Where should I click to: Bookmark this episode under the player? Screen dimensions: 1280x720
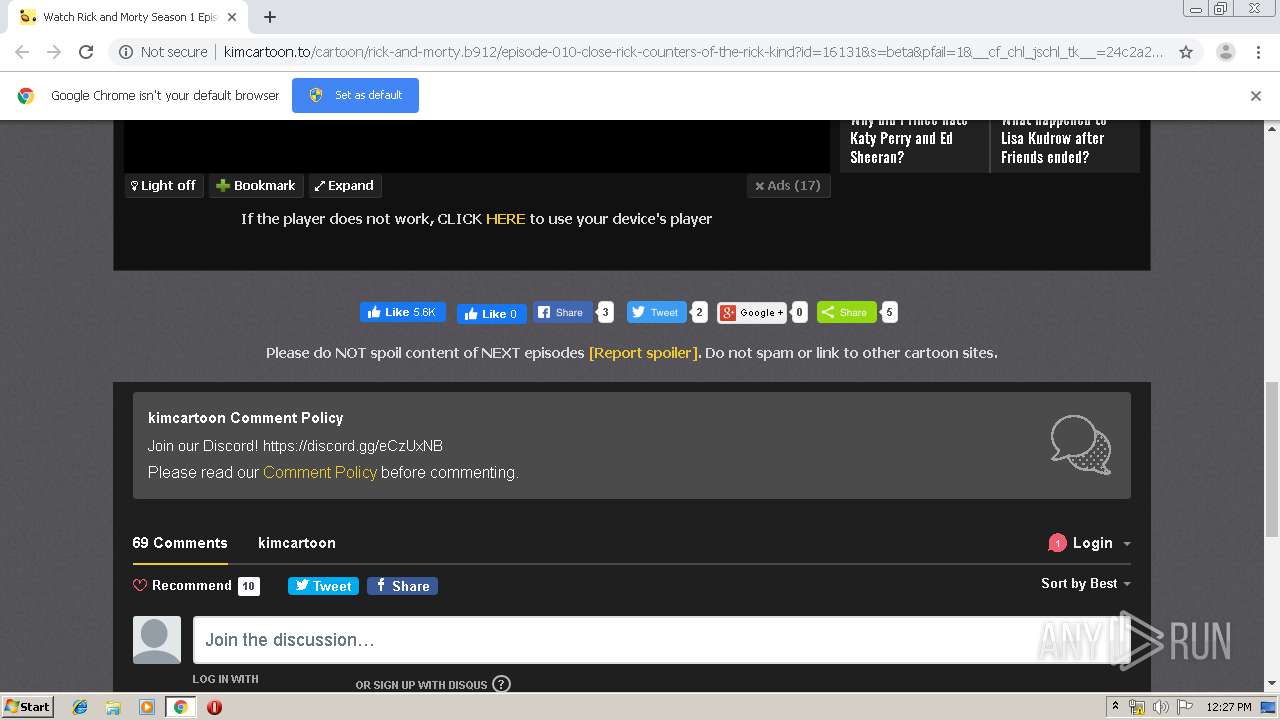(x=256, y=185)
